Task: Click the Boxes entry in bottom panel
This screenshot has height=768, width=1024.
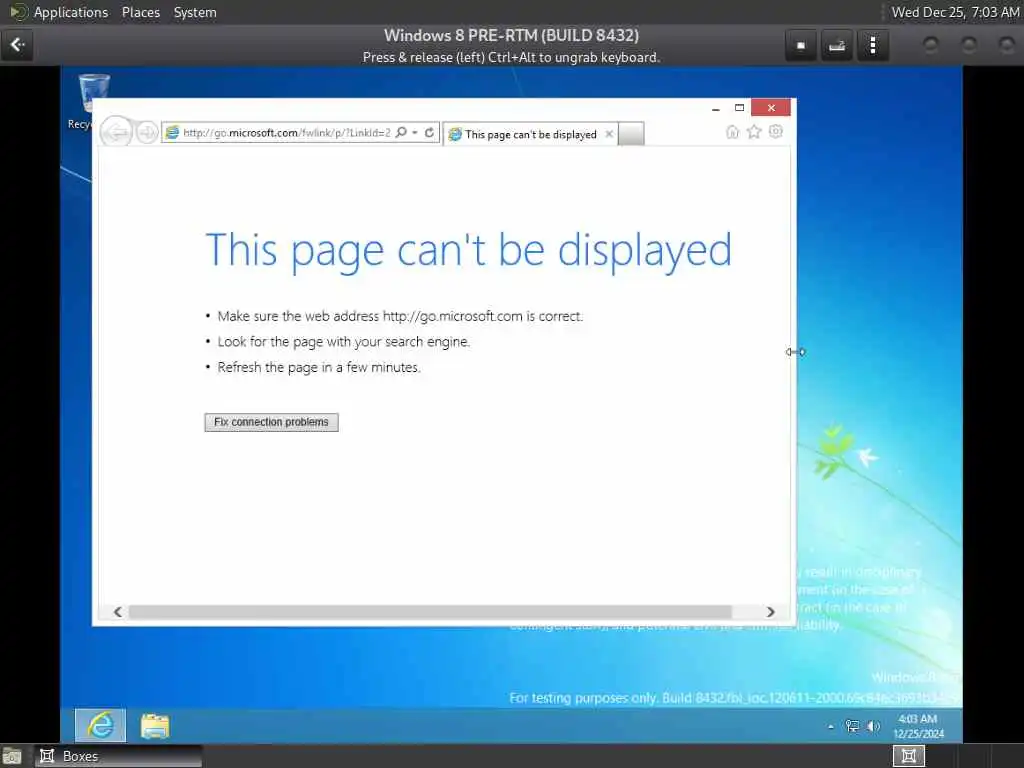Action: [x=118, y=756]
